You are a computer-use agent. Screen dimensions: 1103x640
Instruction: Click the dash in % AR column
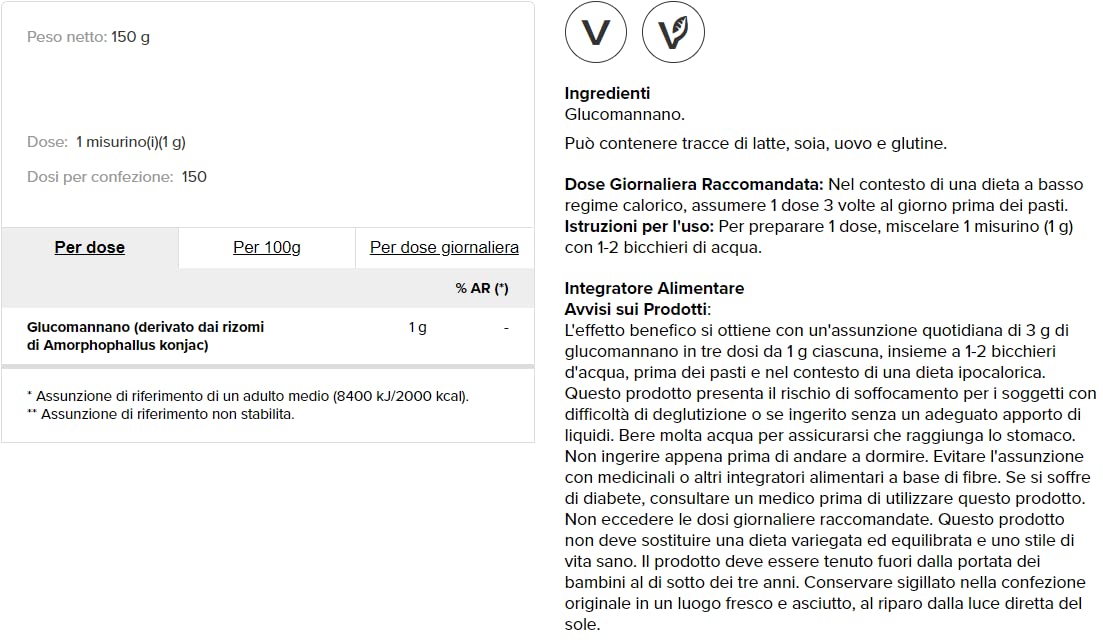(x=506, y=328)
